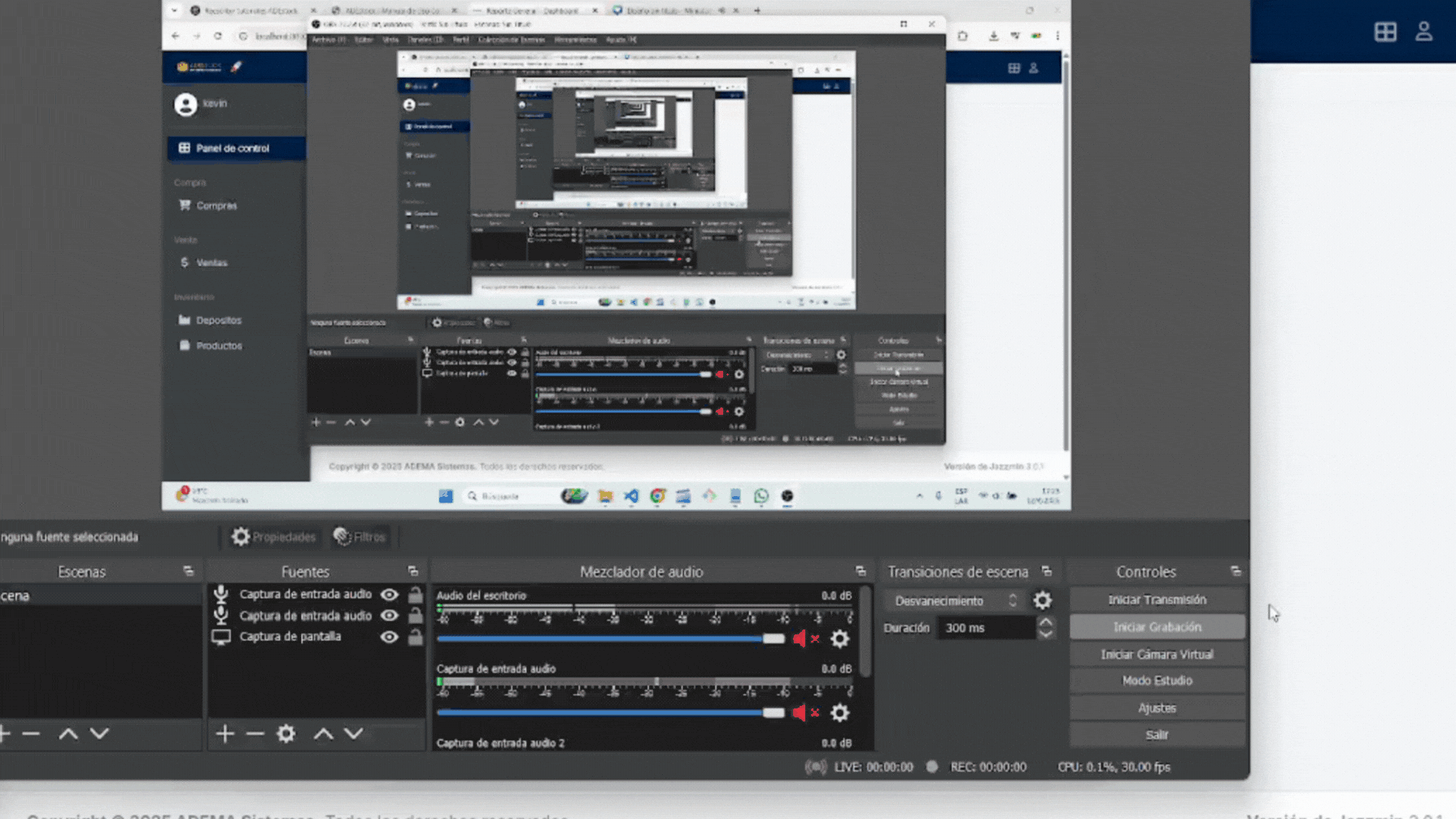This screenshot has height=819, width=1456.
Task: Pop out the Controles dock panel
Action: (x=1236, y=572)
